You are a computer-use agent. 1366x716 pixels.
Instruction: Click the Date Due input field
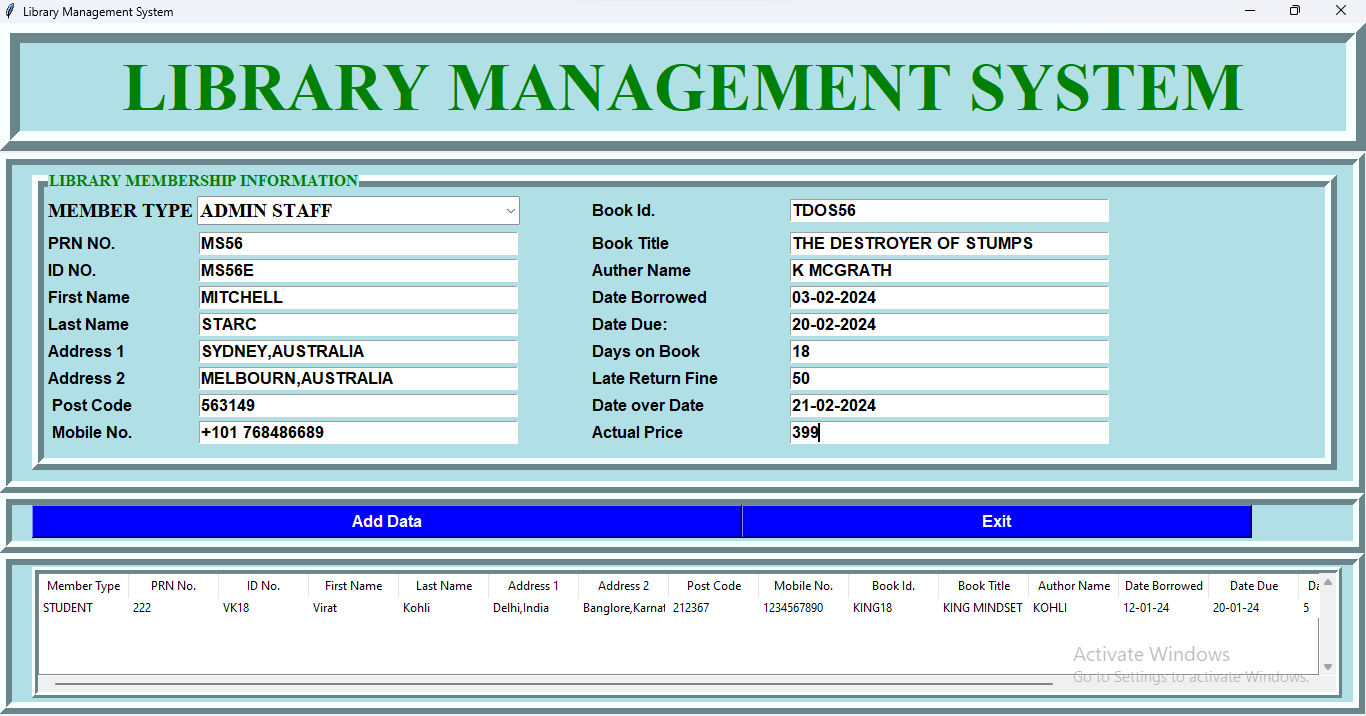pyautogui.click(x=948, y=325)
